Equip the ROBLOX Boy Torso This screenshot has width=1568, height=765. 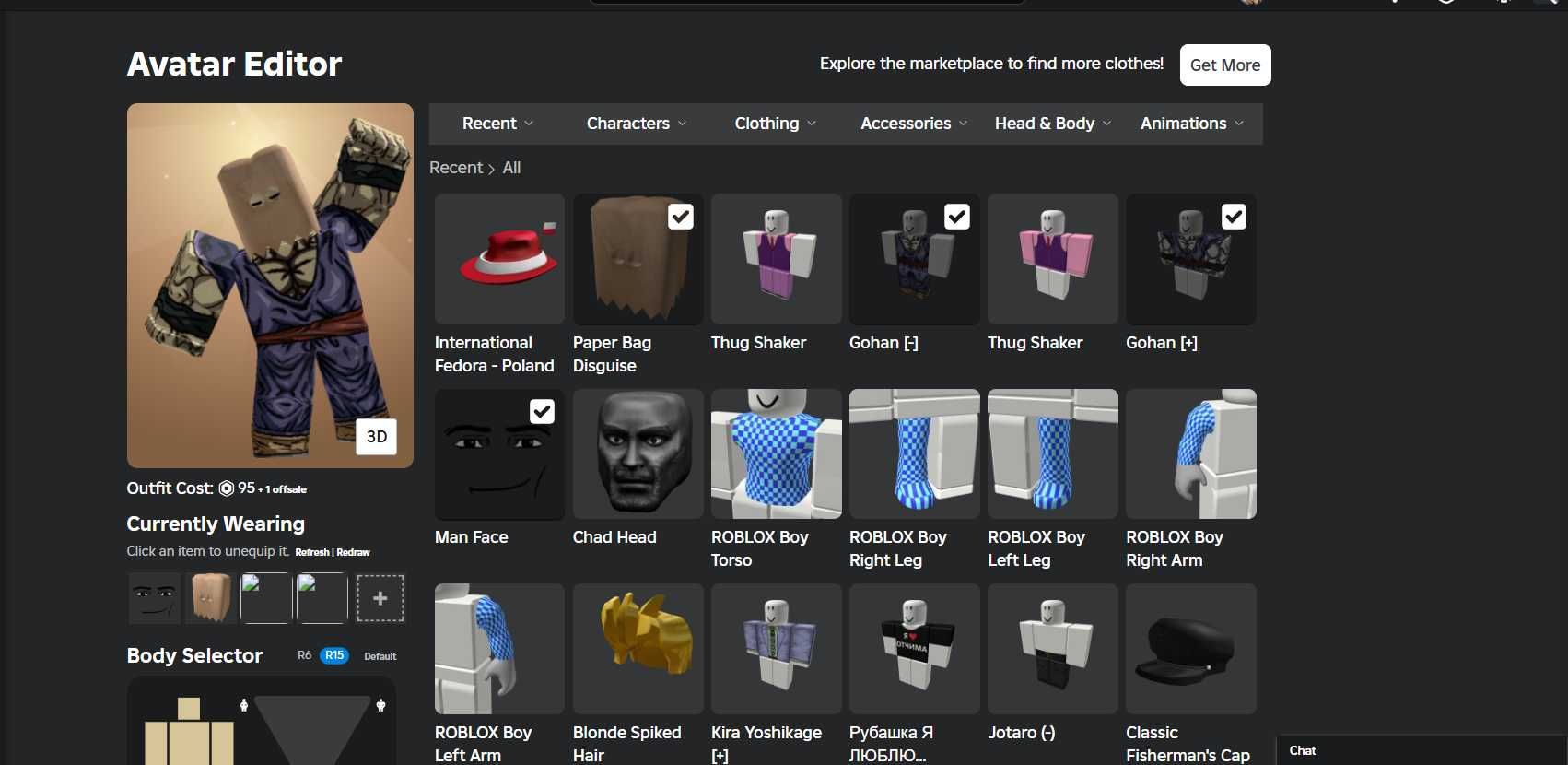[777, 454]
